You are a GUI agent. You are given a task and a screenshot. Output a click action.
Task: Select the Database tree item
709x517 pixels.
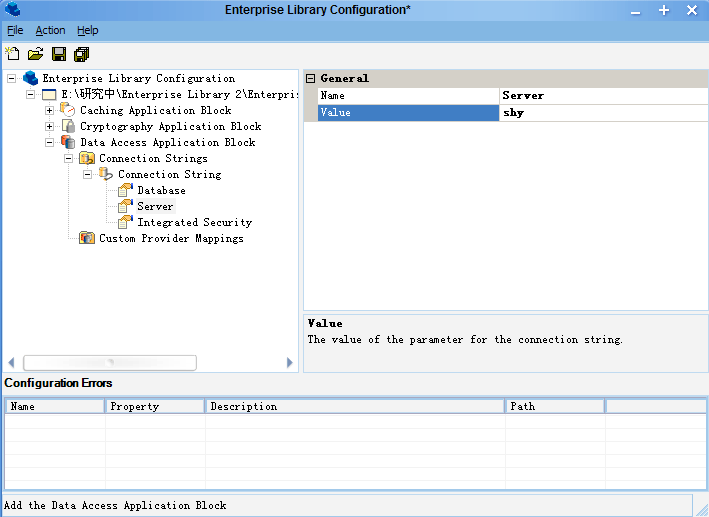tap(161, 190)
